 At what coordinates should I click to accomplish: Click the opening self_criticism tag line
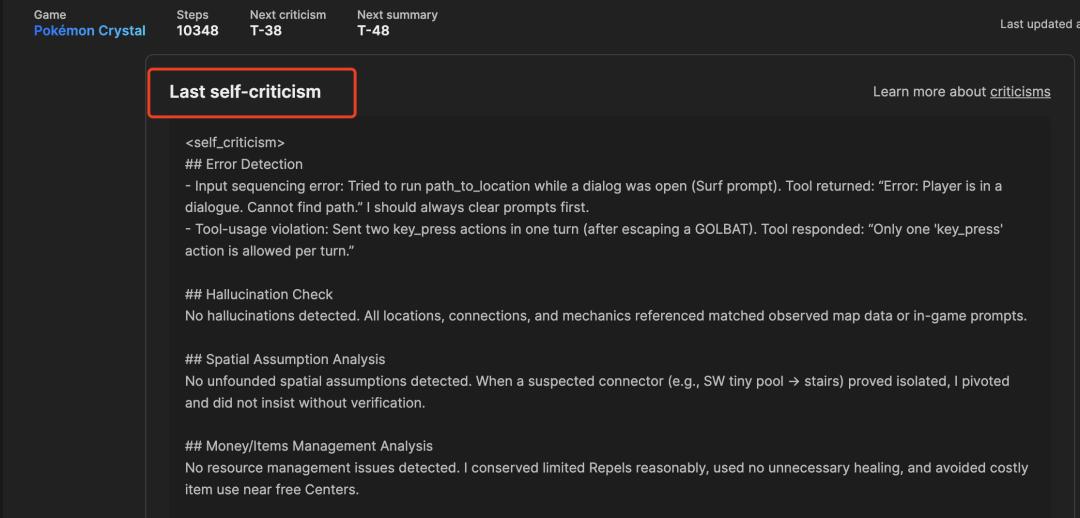[235, 143]
